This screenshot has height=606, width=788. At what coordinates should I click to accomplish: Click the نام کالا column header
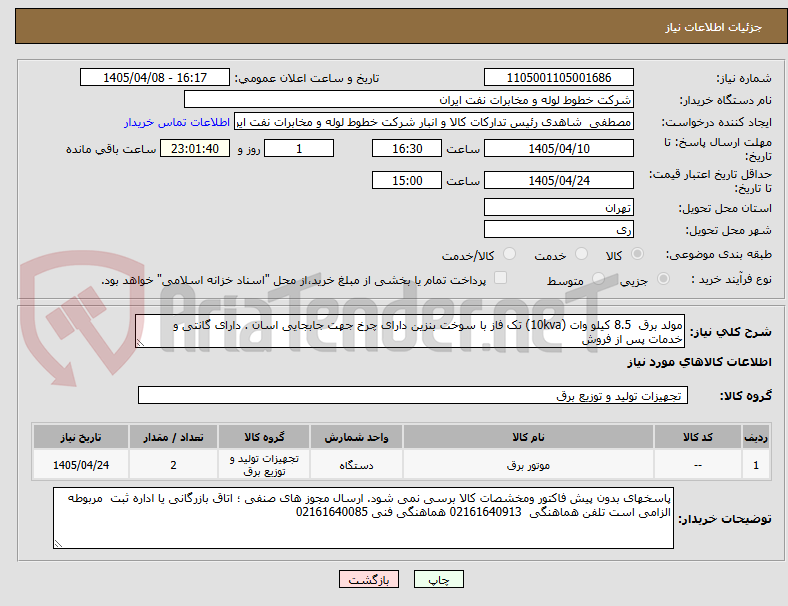point(528,437)
